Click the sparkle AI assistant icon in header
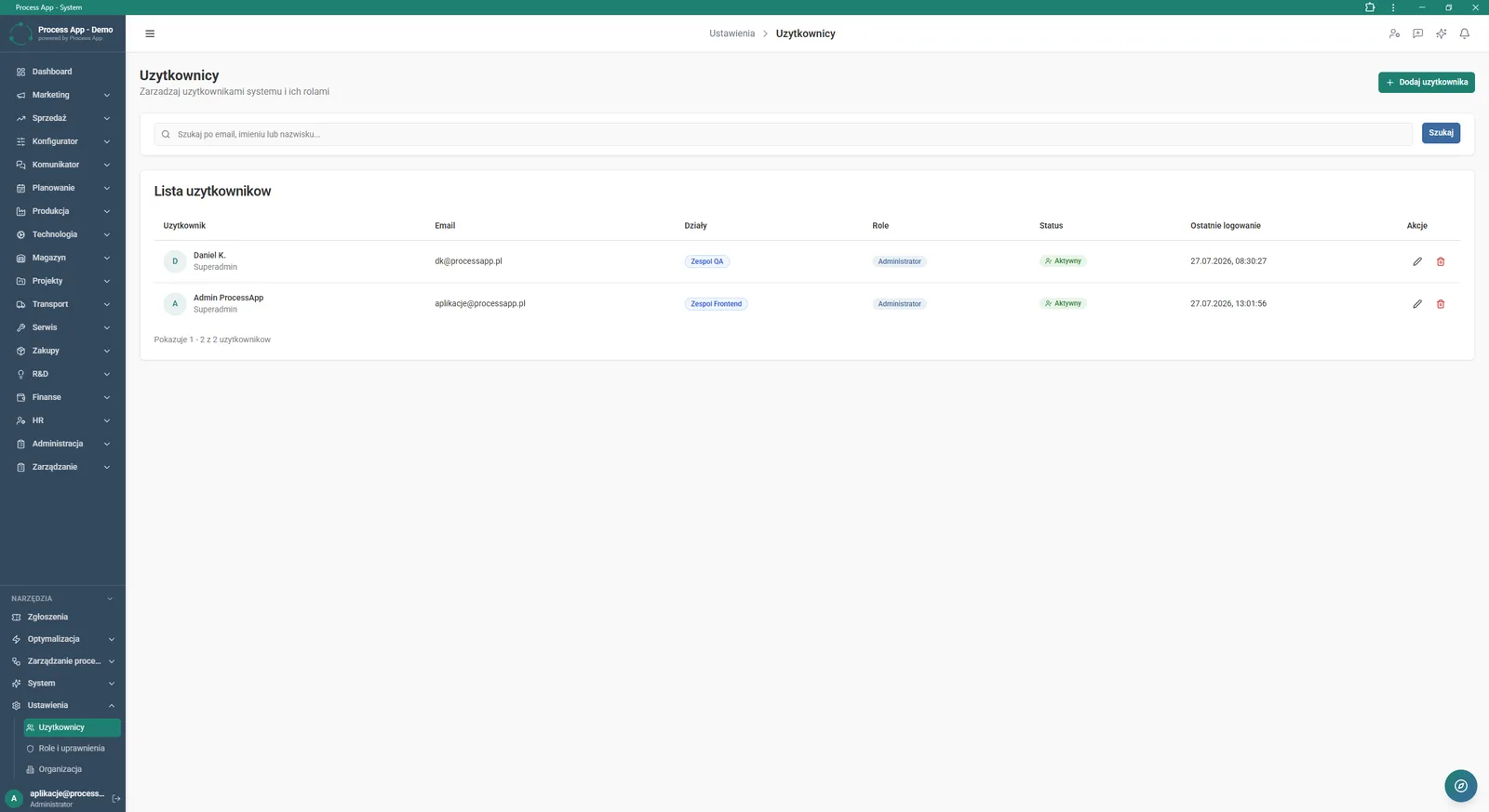 (x=1441, y=33)
